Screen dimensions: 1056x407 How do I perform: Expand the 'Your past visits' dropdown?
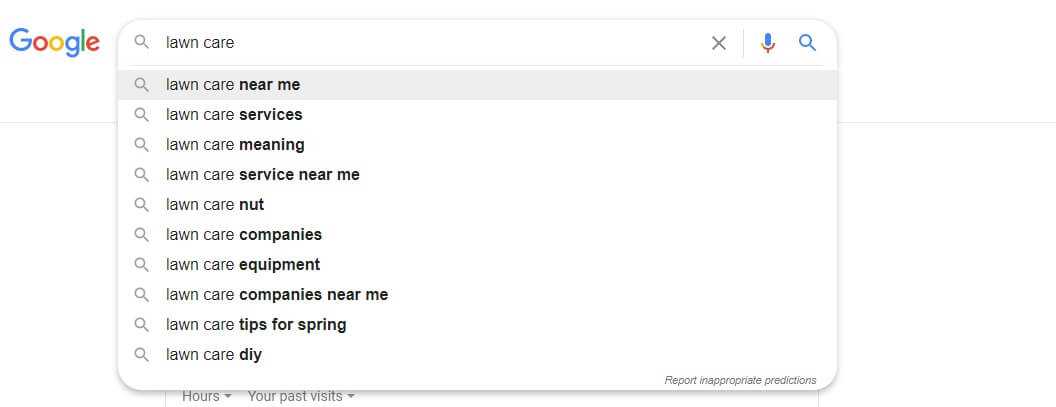point(301,396)
